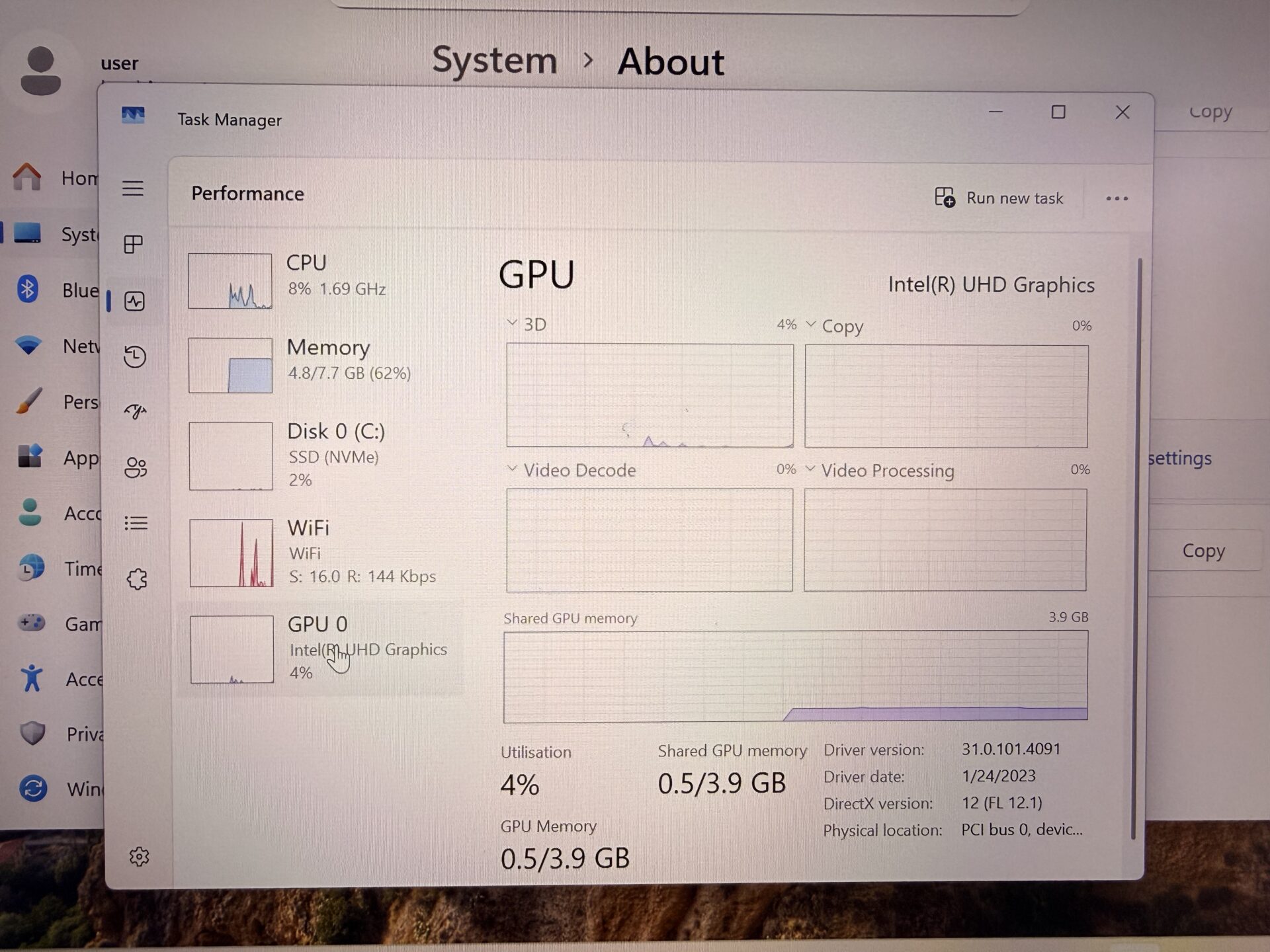The height and width of the screenshot is (952, 1270).
Task: Open the Services puzzle-piece icon
Action: (137, 579)
